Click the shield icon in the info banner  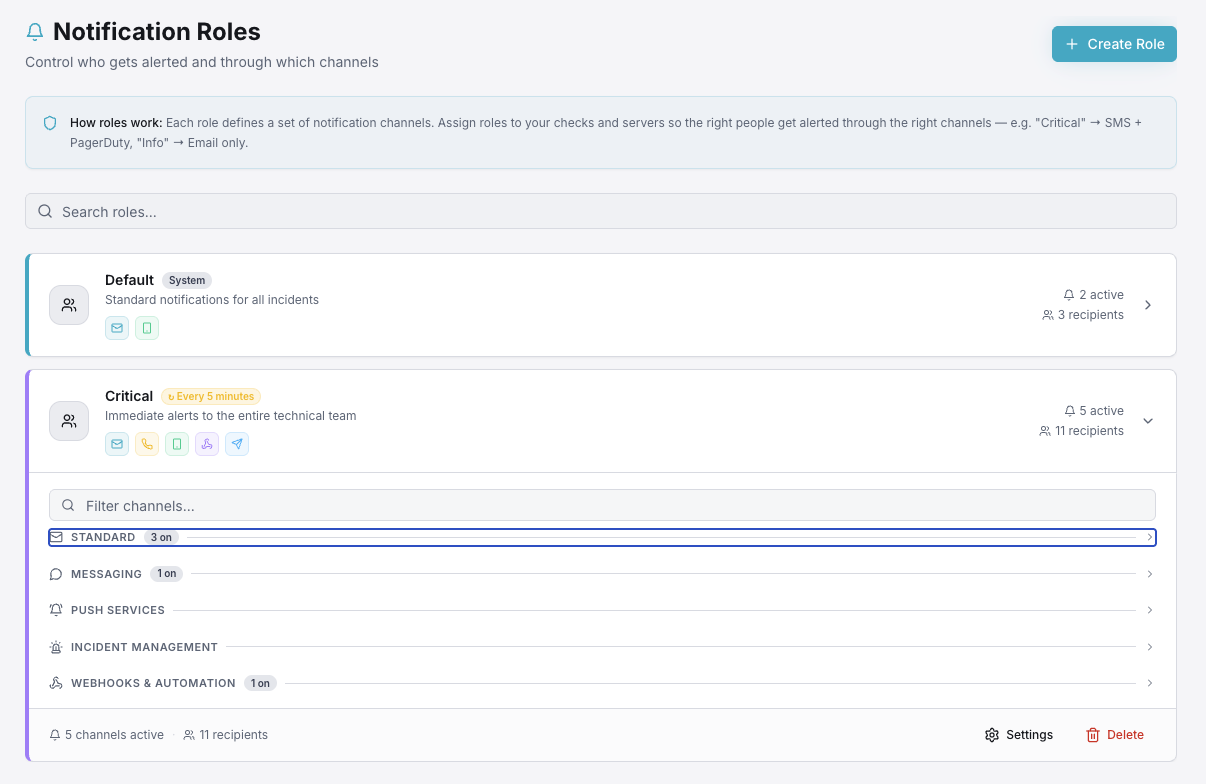50,122
